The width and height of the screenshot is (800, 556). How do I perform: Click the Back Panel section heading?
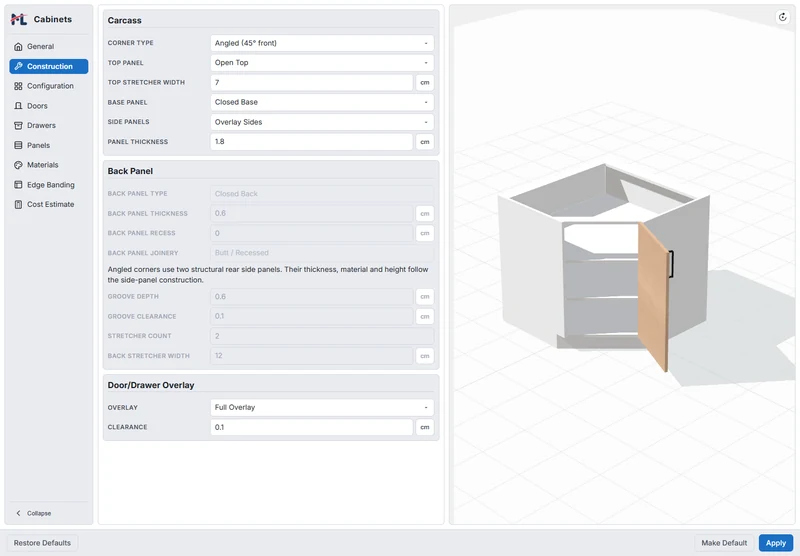pyautogui.click(x=130, y=171)
